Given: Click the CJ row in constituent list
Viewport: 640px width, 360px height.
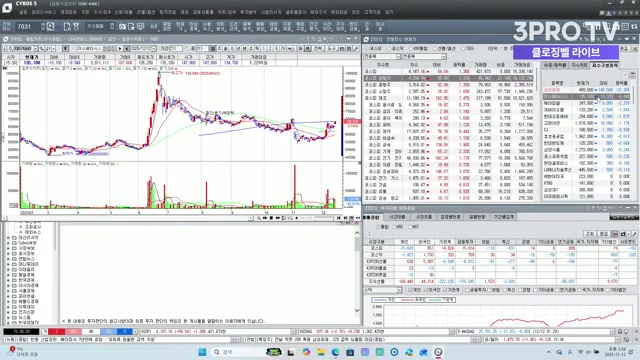Looking at the screenshot, I should coord(587,130).
